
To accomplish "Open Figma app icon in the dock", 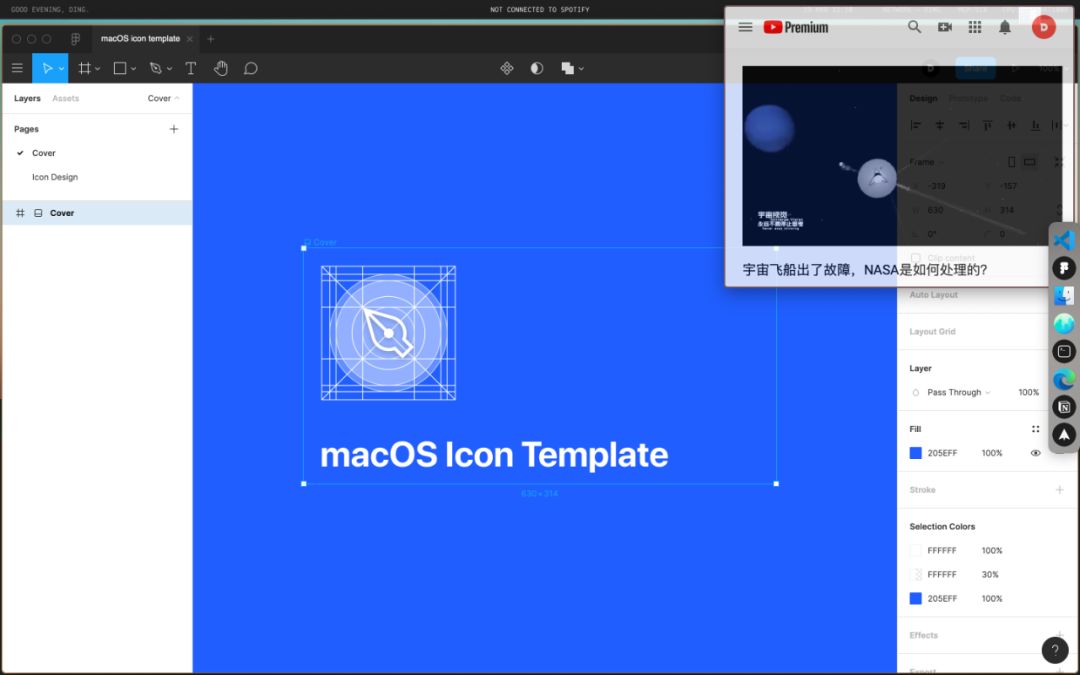I will [1064, 268].
